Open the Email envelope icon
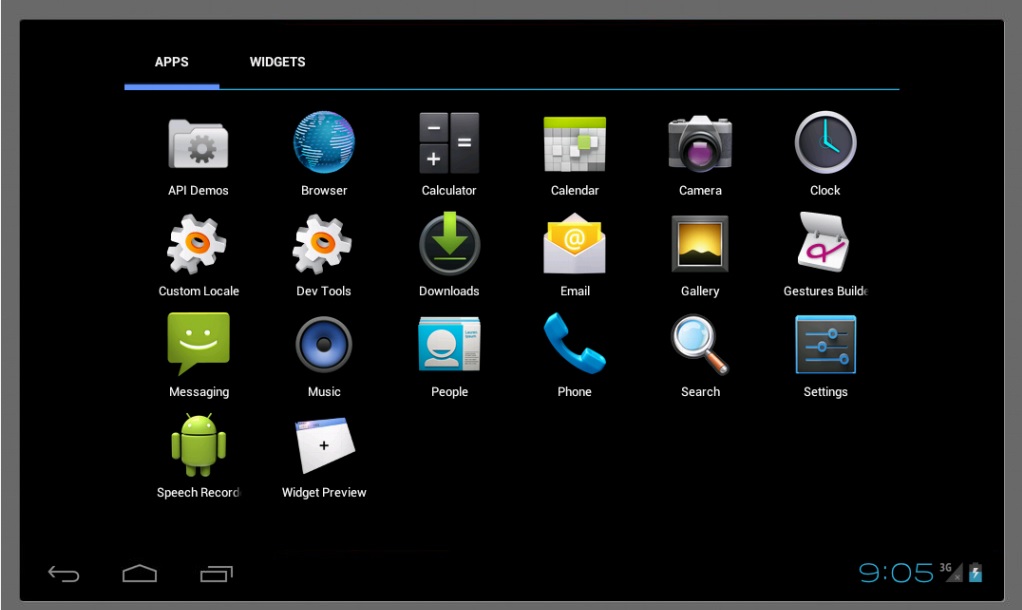The image size is (1022, 610). (574, 243)
